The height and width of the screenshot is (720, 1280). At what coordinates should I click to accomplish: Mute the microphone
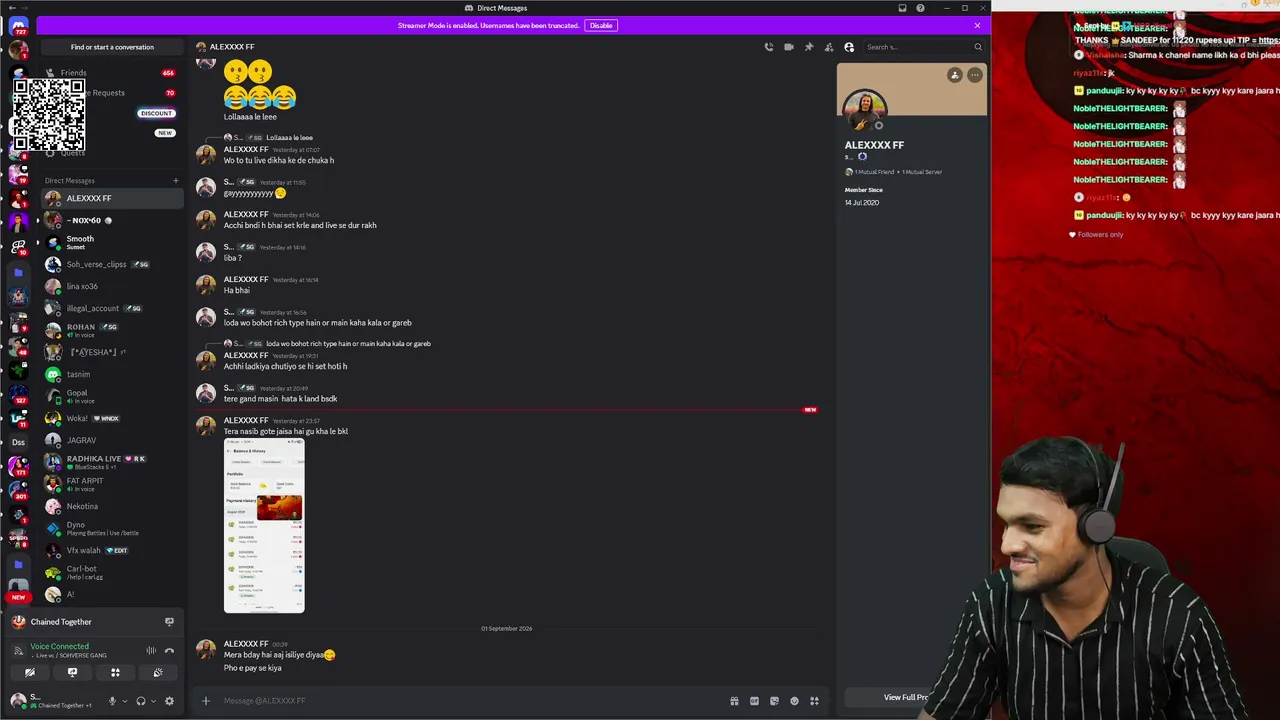112,701
